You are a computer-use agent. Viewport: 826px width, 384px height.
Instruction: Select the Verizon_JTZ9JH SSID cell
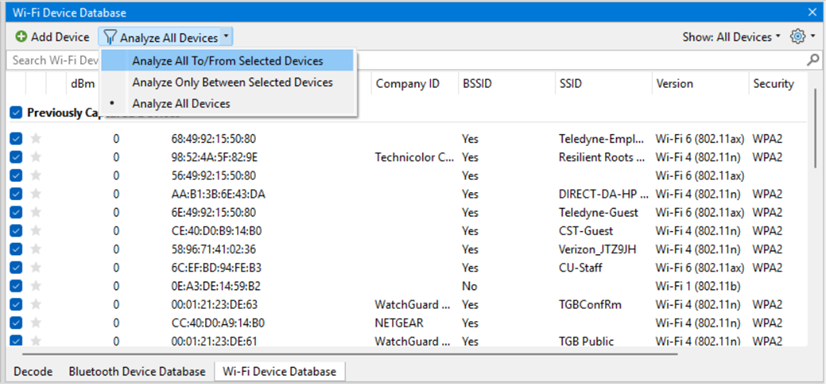click(x=597, y=249)
